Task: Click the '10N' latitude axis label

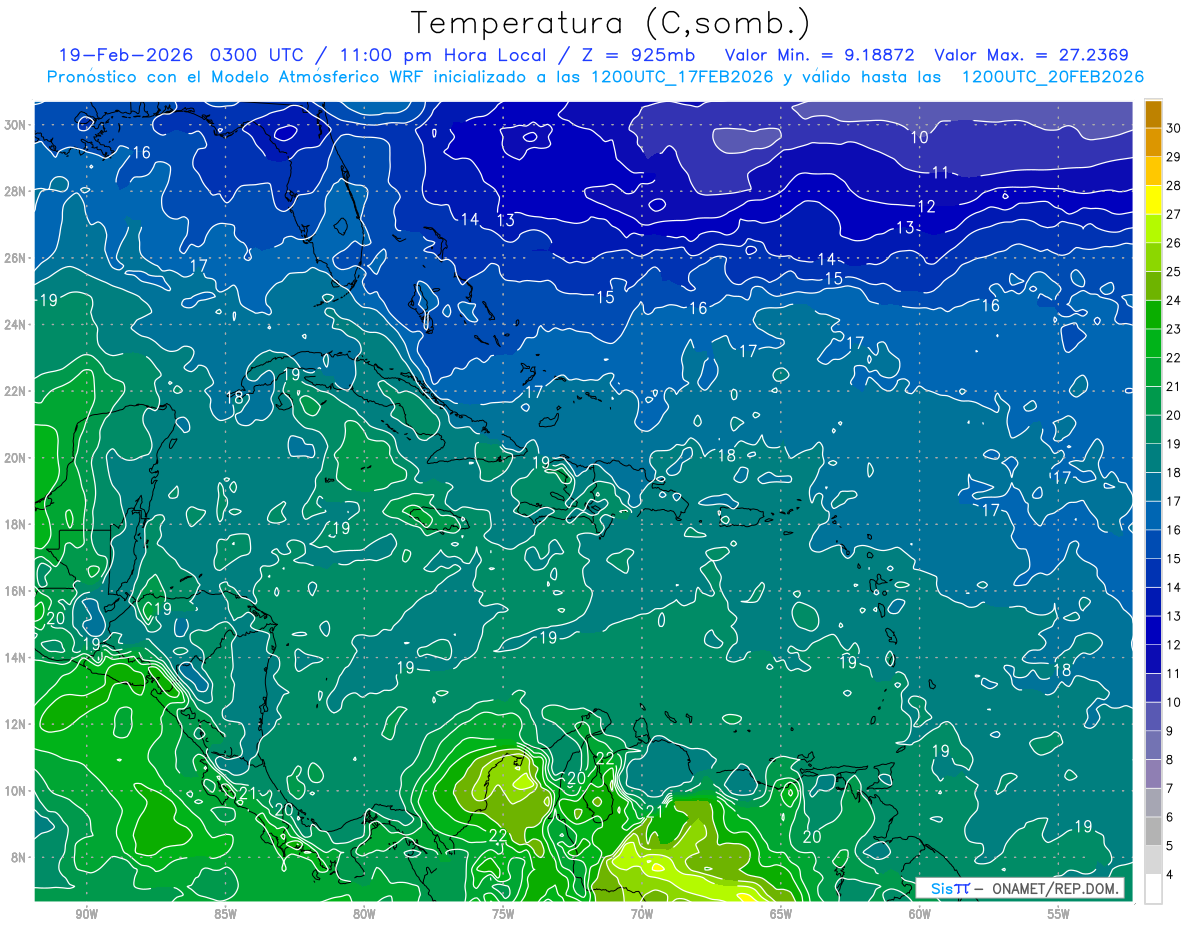Action: [x=16, y=791]
